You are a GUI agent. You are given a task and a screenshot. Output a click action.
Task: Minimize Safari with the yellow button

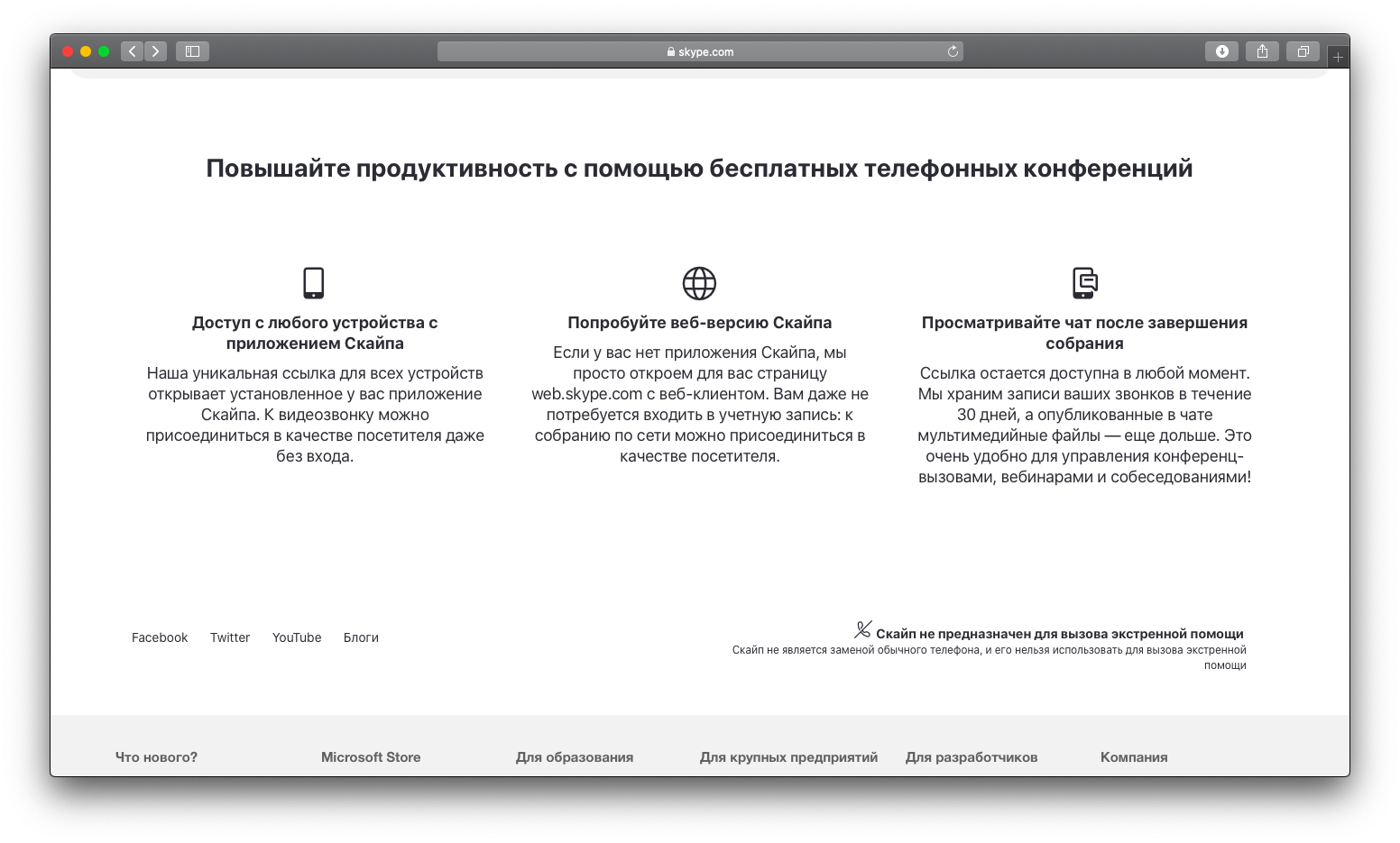click(x=86, y=51)
